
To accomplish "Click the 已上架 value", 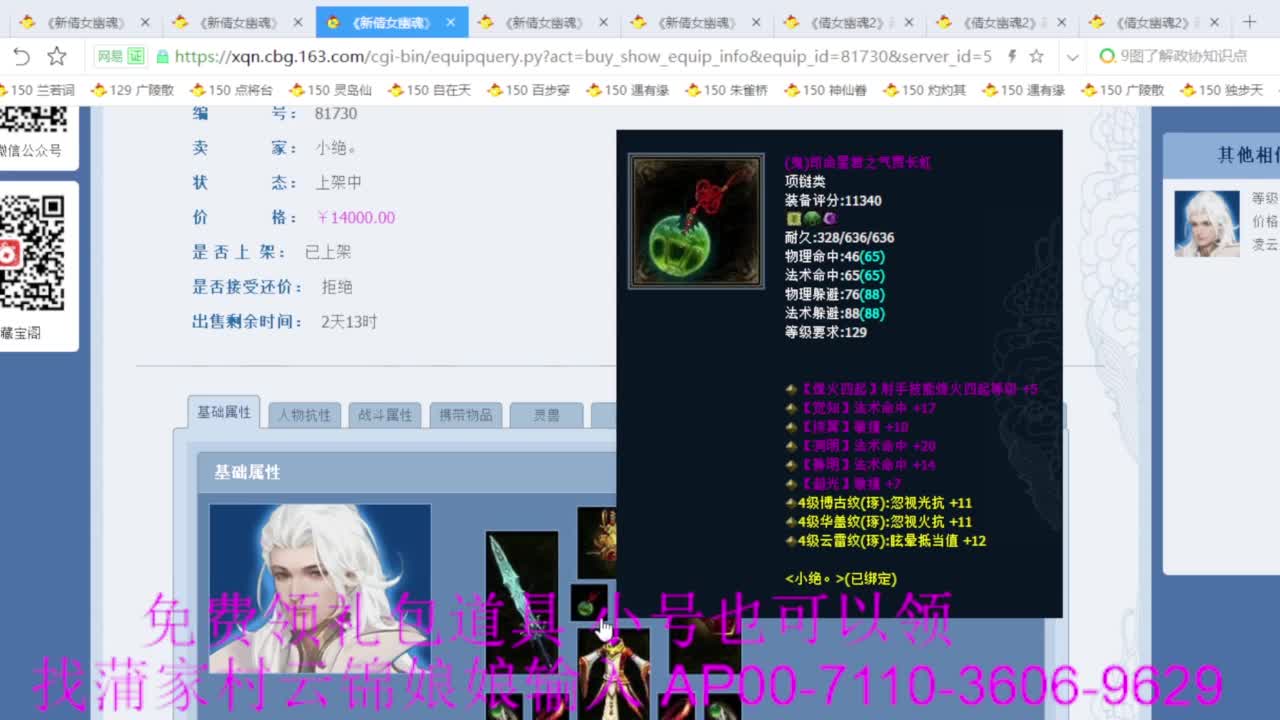I will pyautogui.click(x=328, y=252).
